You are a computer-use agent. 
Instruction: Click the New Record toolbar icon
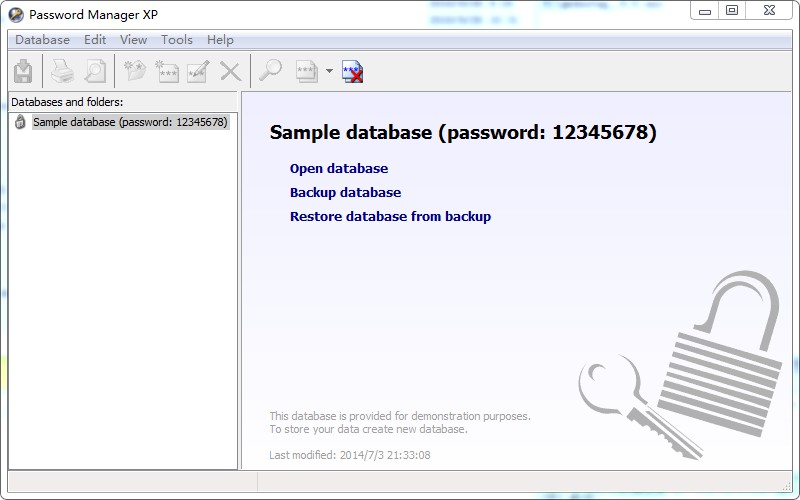pyautogui.click(x=166, y=71)
